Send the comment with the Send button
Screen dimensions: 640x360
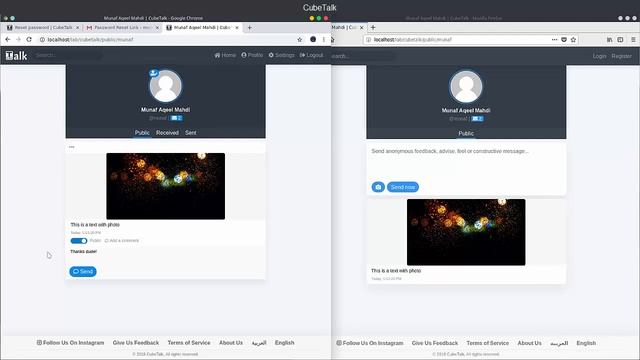[83, 271]
